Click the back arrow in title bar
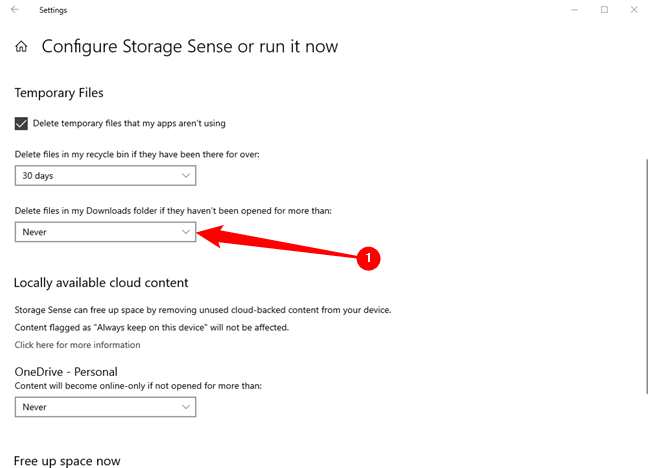This screenshot has height=468, width=648. point(14,9)
